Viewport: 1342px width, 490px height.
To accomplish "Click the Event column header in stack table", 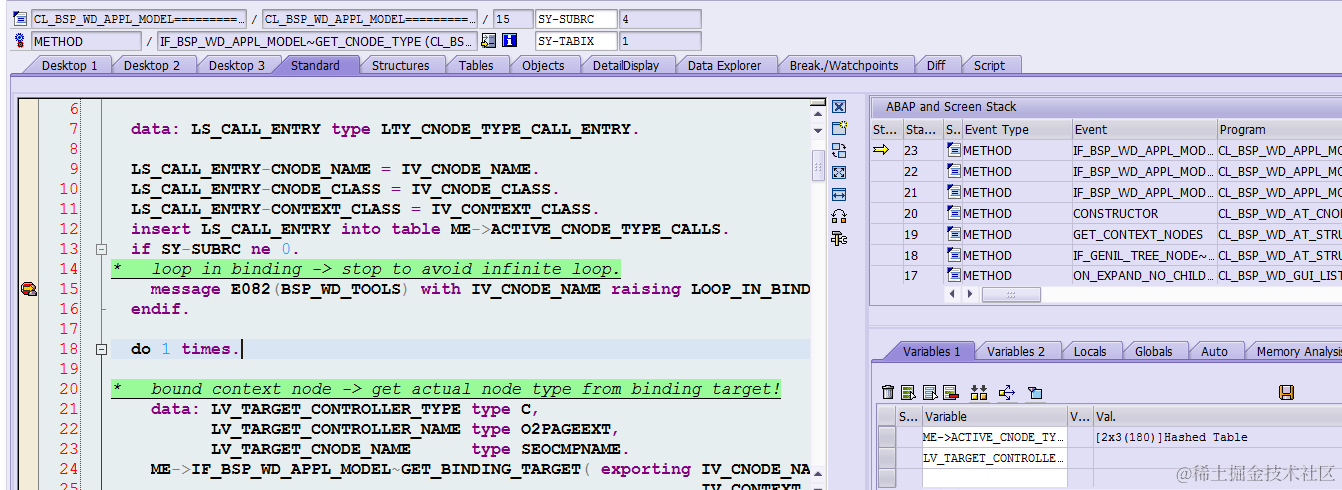I will point(1144,129).
